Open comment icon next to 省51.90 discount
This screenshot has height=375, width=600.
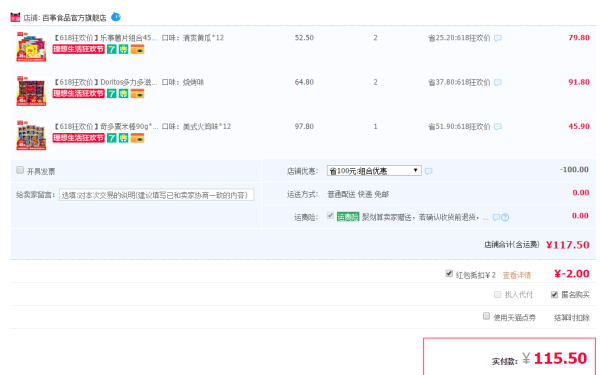coord(498,127)
